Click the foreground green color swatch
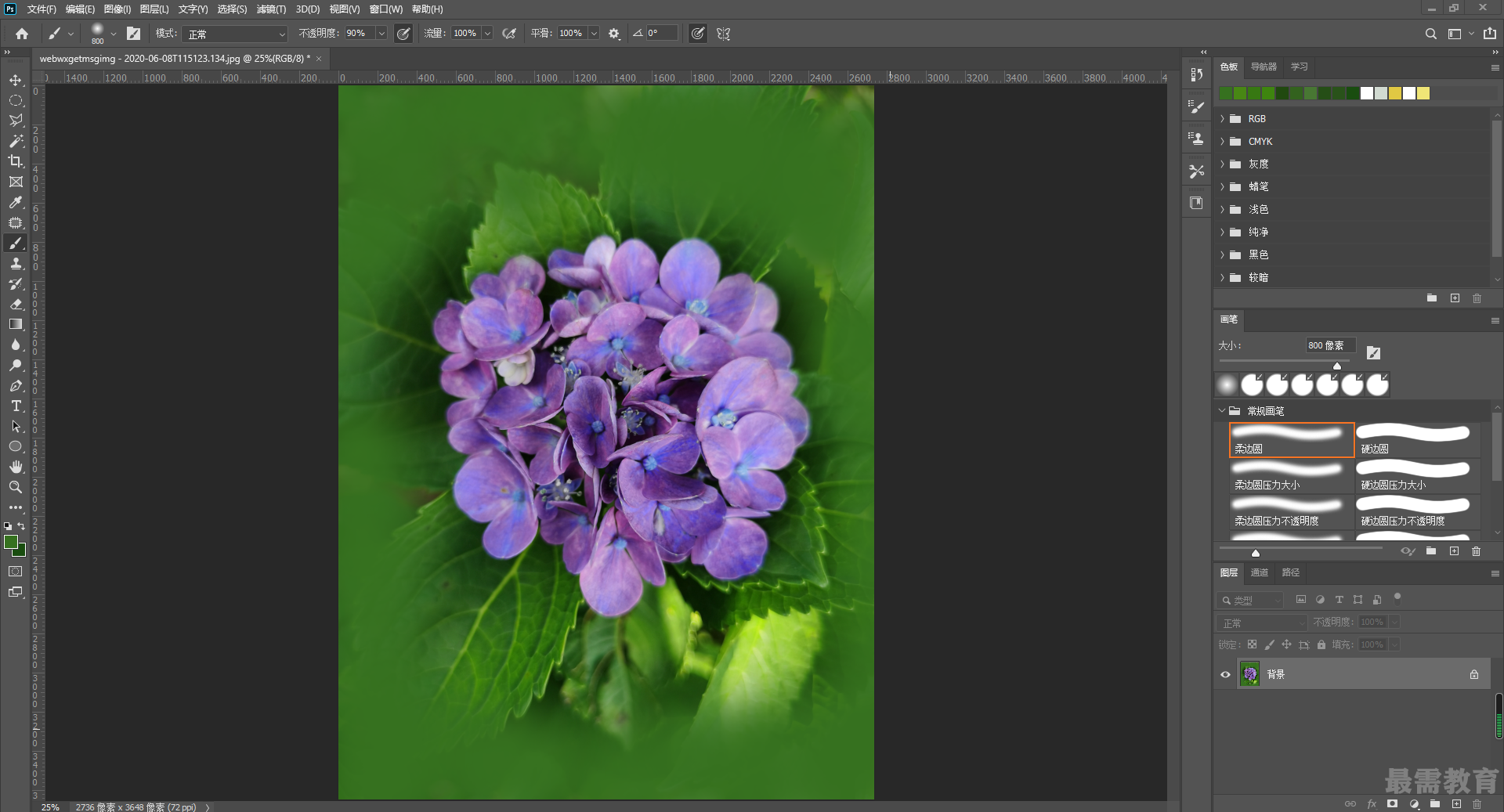Image resolution: width=1504 pixels, height=812 pixels. (11, 542)
